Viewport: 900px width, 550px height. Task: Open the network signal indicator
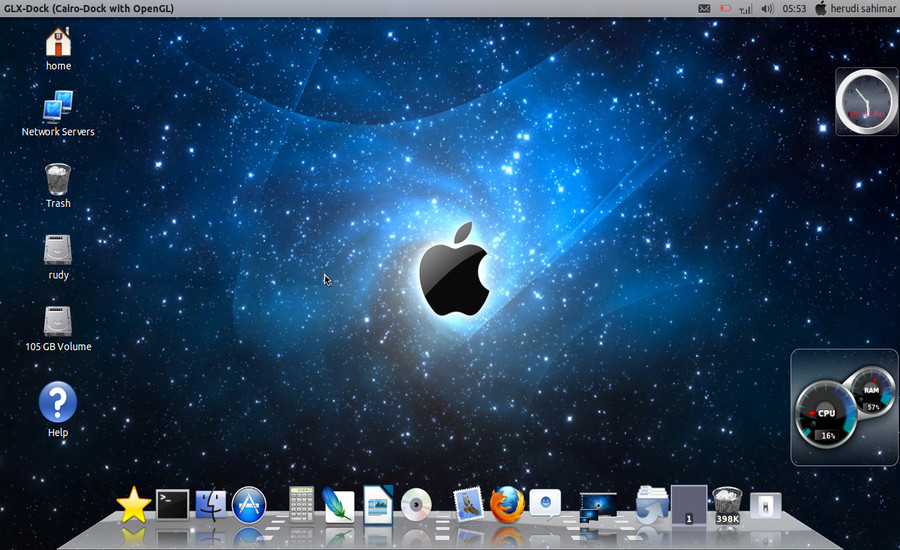[x=745, y=9]
